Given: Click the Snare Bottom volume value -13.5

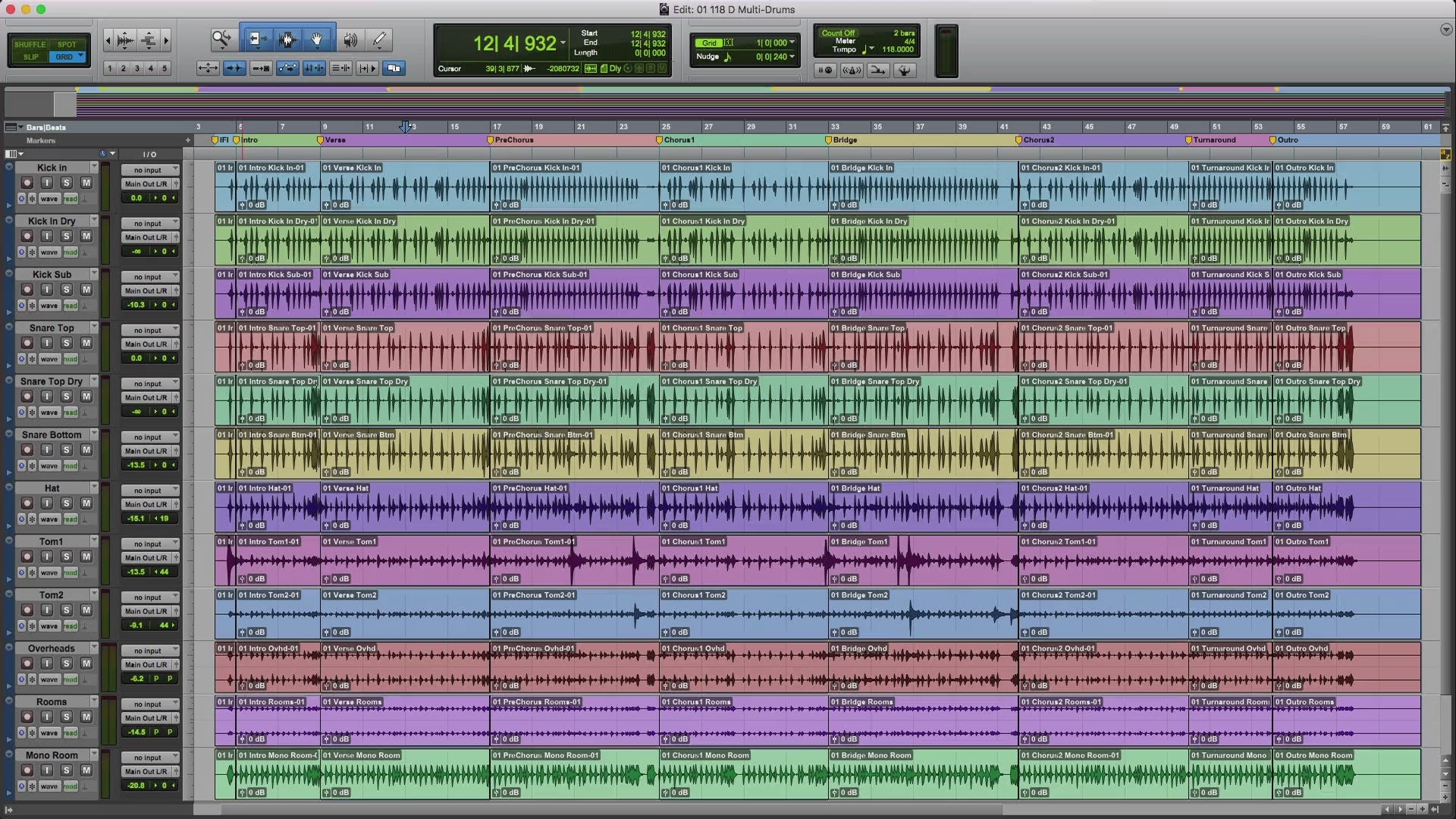Looking at the screenshot, I should click(136, 465).
